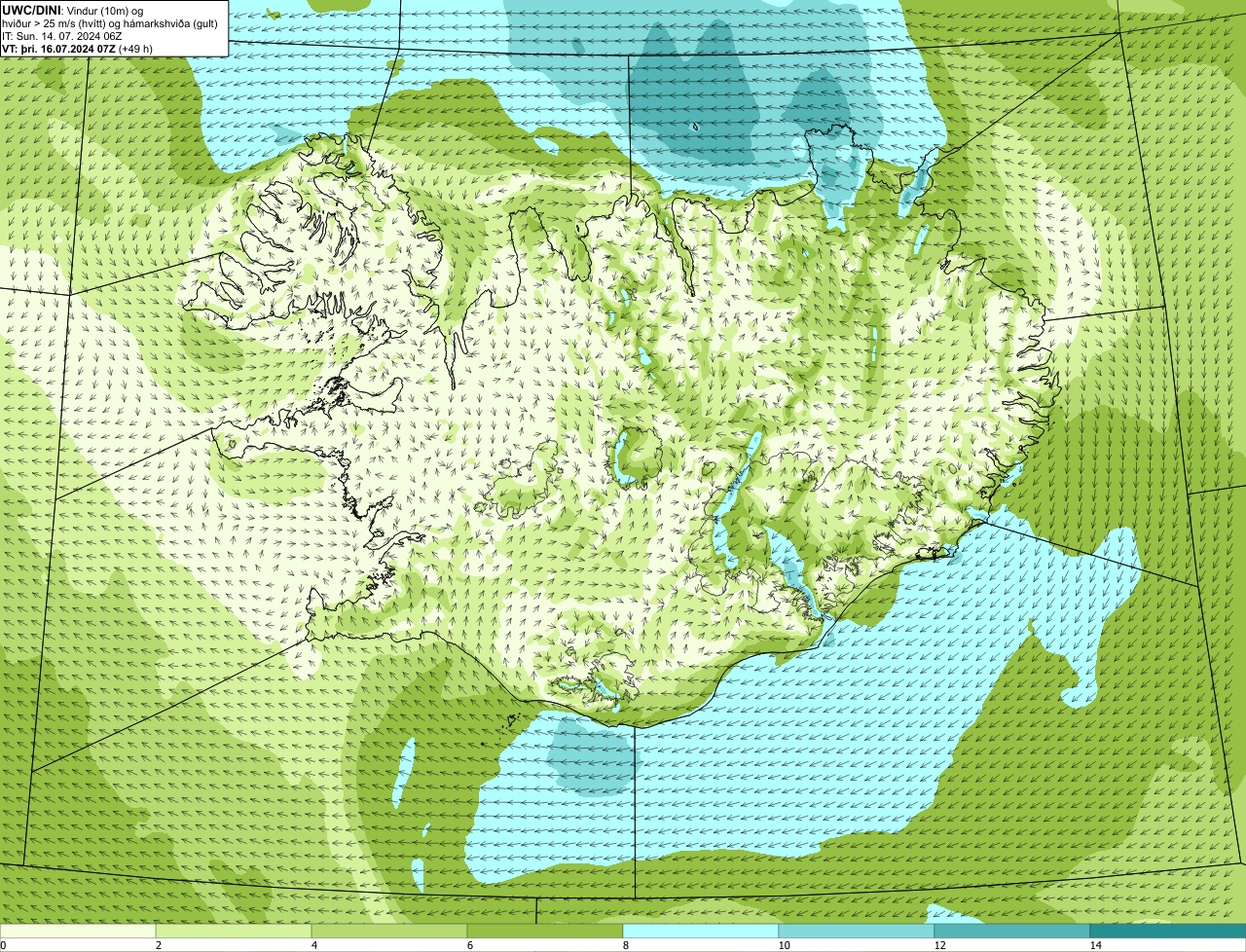
Task: Click the title text 'UWC/DINI: Vindur (10m) og'
Action: [73, 11]
